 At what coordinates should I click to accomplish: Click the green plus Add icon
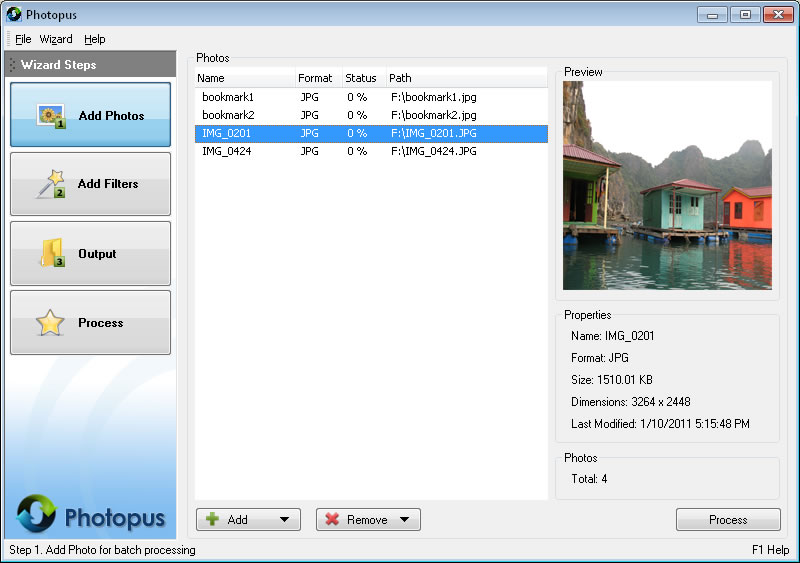pyautogui.click(x=212, y=520)
